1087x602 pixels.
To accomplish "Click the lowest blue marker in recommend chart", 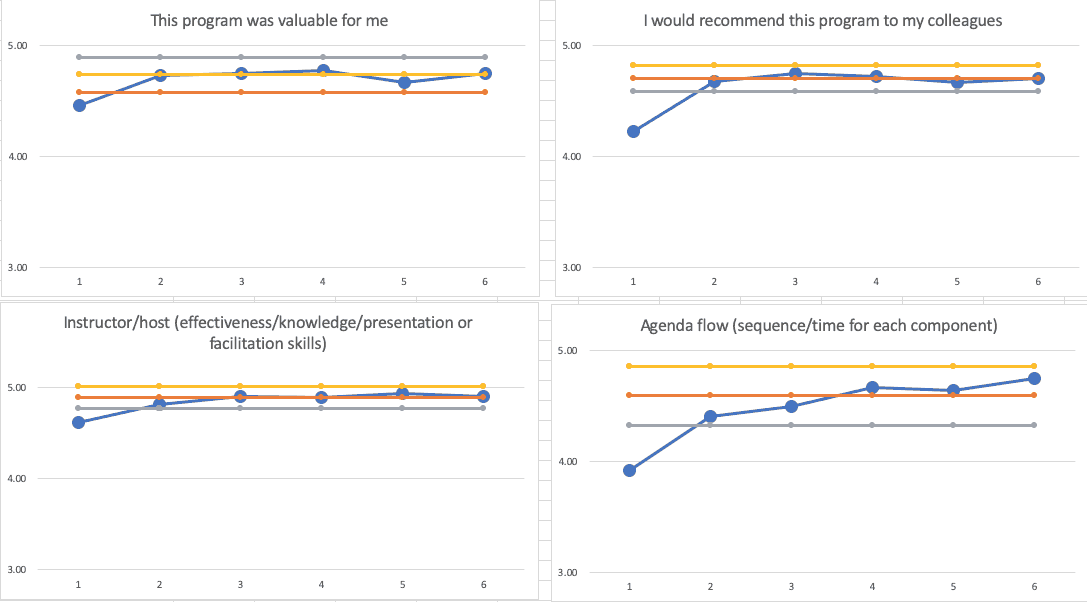I will (x=633, y=131).
